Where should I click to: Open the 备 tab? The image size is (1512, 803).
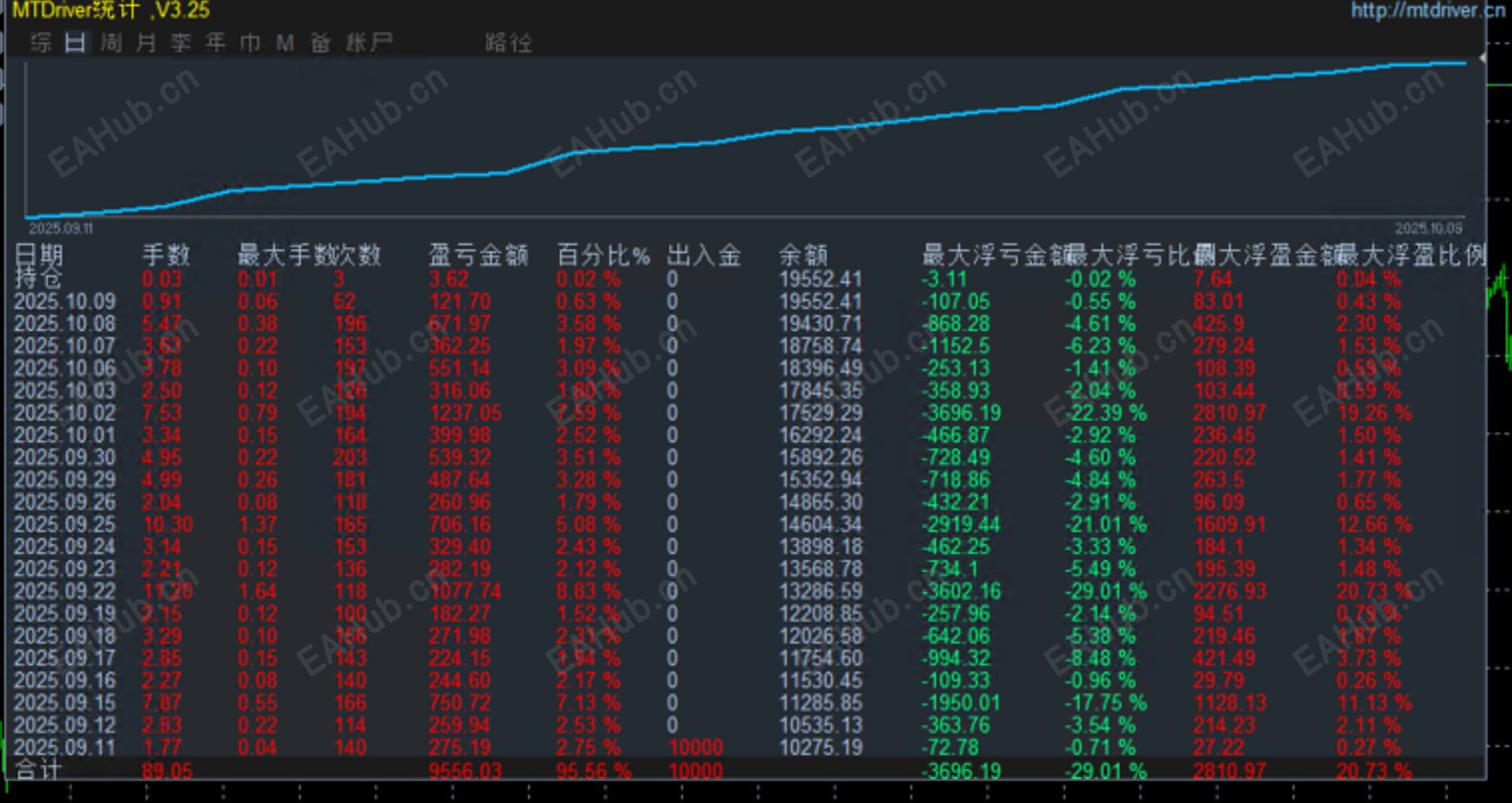click(x=320, y=42)
